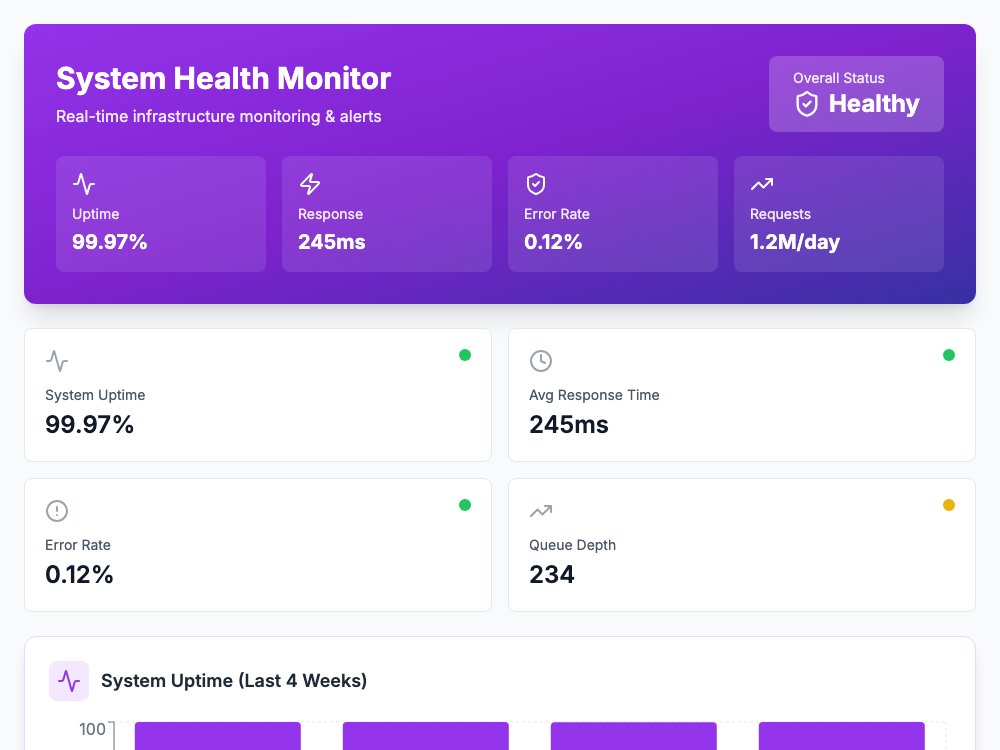This screenshot has height=750, width=1000.
Task: Click the pulse icon in the System Uptime card
Action: tap(57, 361)
